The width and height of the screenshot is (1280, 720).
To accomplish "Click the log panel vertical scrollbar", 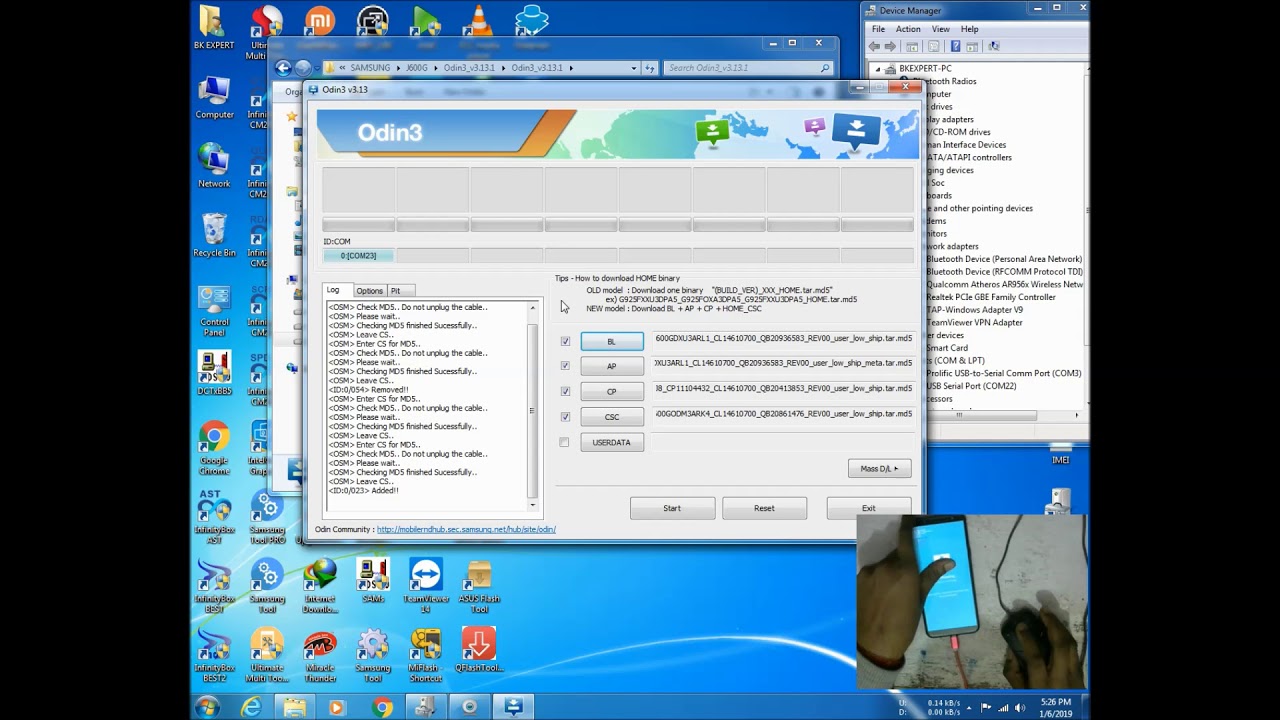I will click(532, 404).
